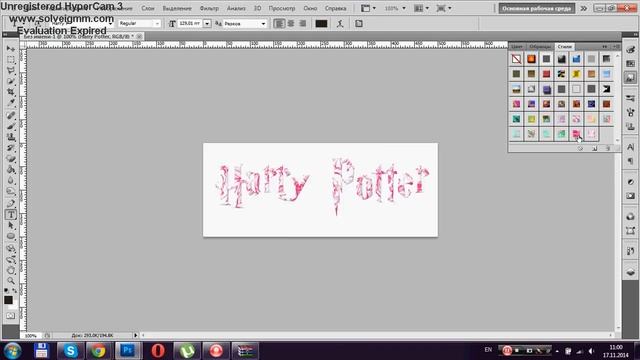Open Skype from the taskbar
The width and height of the screenshot is (640, 360).
click(70, 351)
